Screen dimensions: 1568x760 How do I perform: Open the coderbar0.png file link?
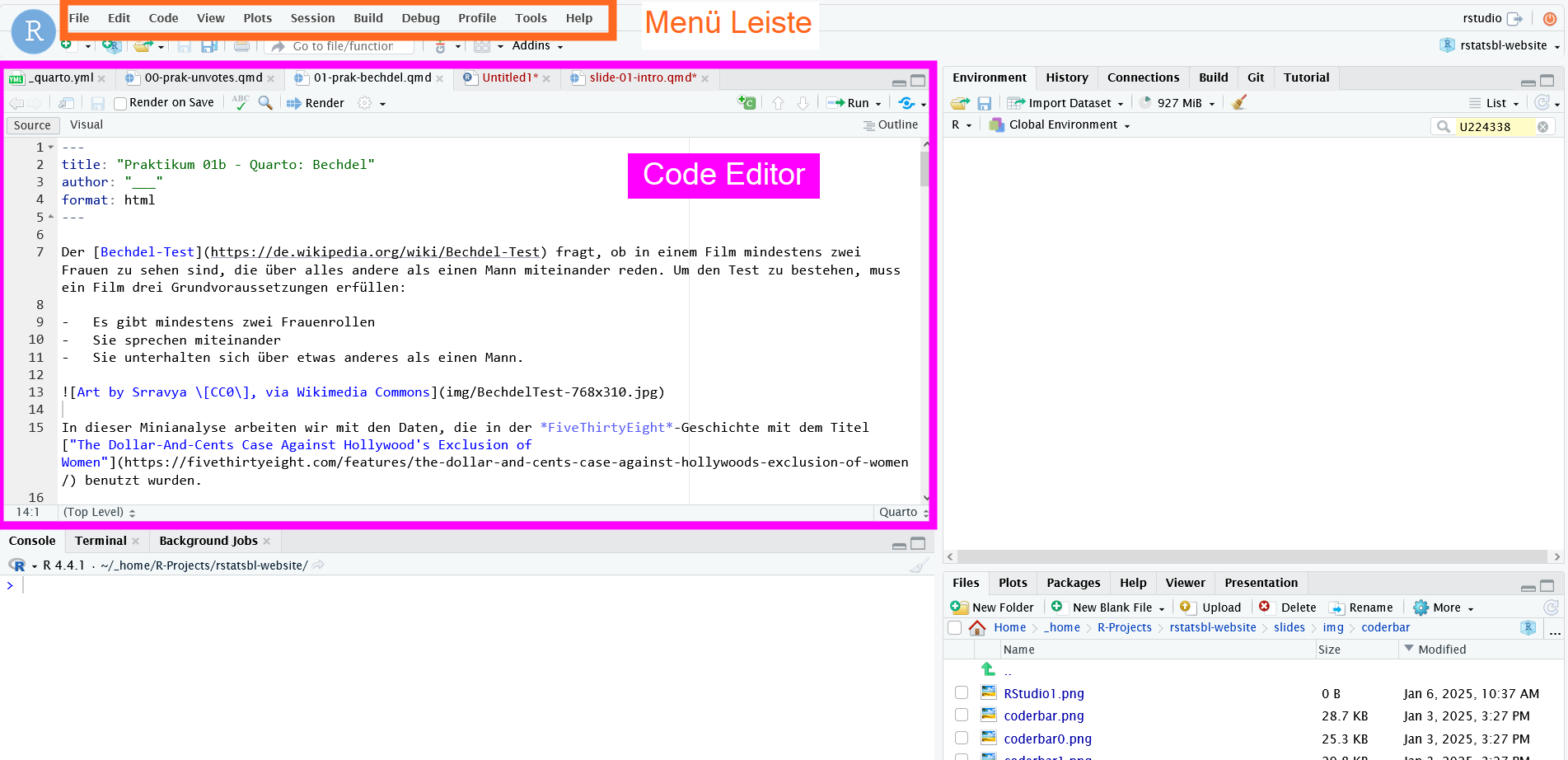click(x=1047, y=739)
